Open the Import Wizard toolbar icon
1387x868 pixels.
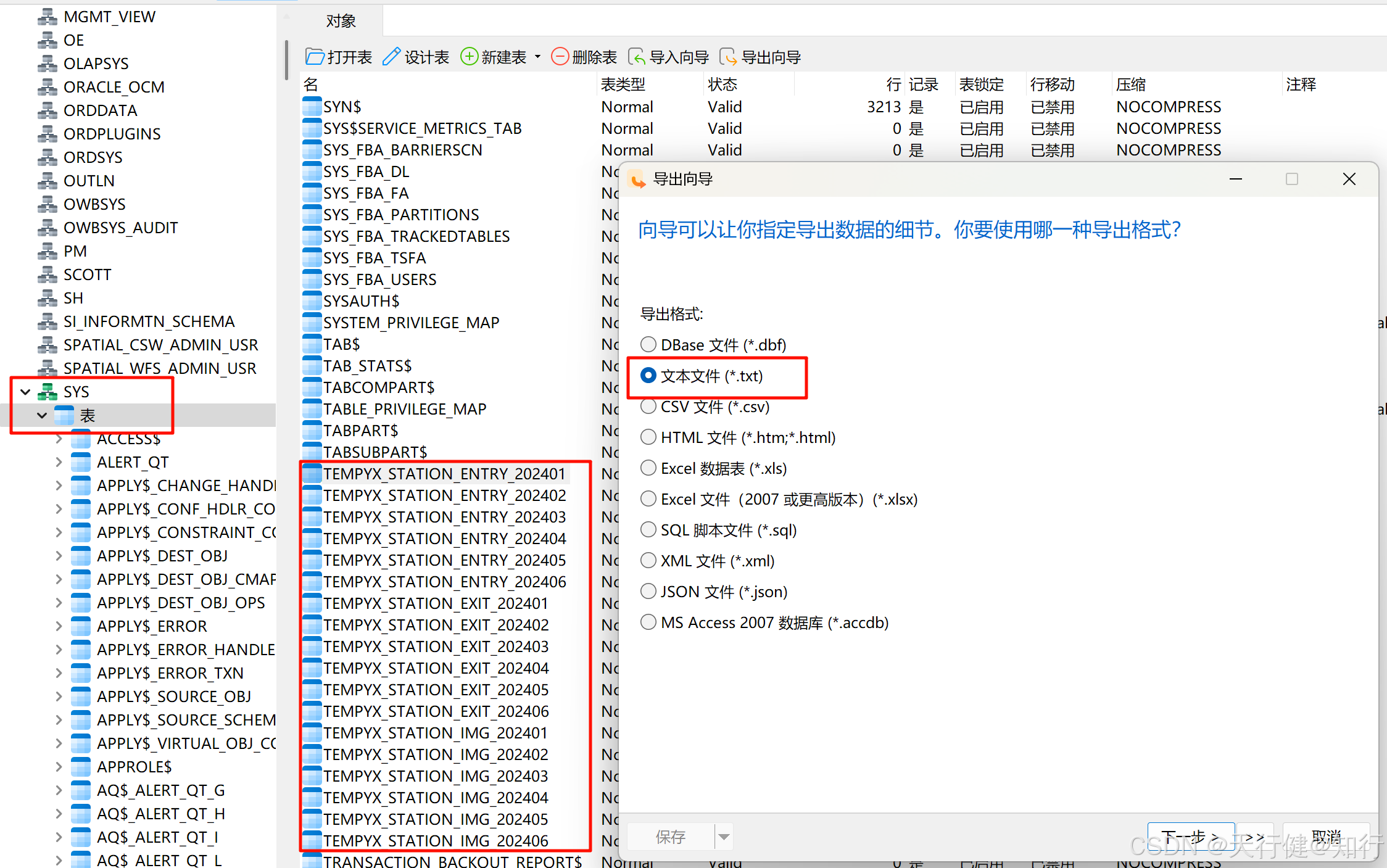point(637,57)
